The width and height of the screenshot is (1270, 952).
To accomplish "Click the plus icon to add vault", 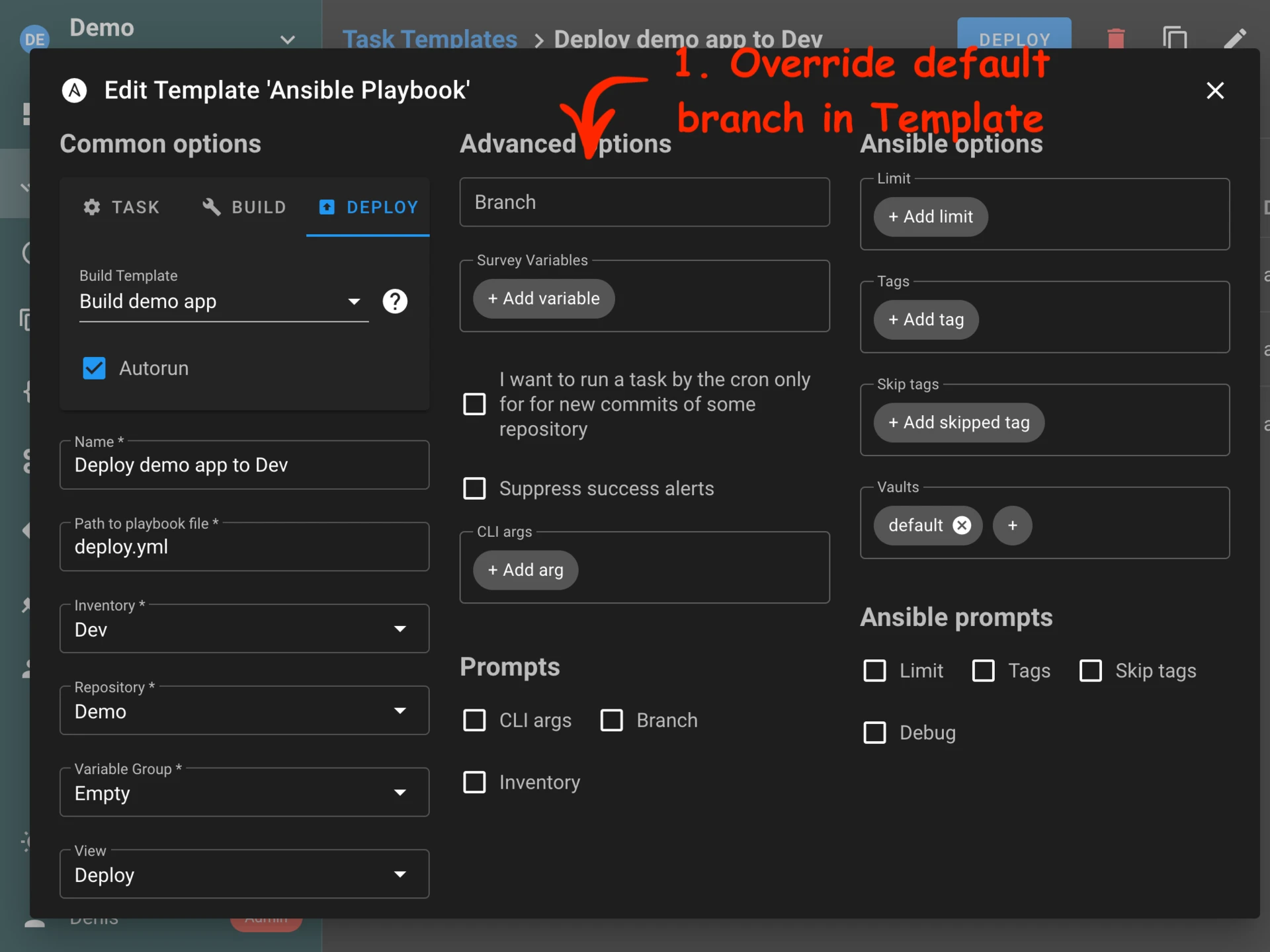I will pos(1012,525).
